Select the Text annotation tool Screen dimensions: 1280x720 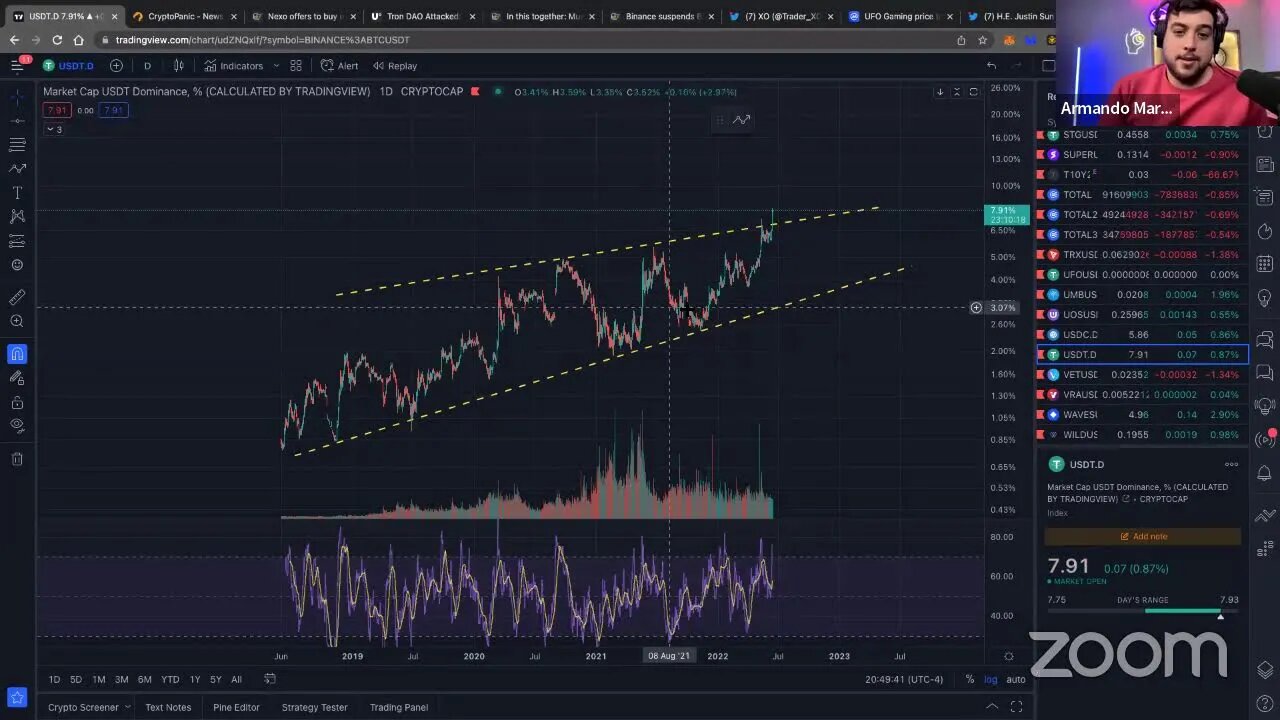[x=17, y=193]
